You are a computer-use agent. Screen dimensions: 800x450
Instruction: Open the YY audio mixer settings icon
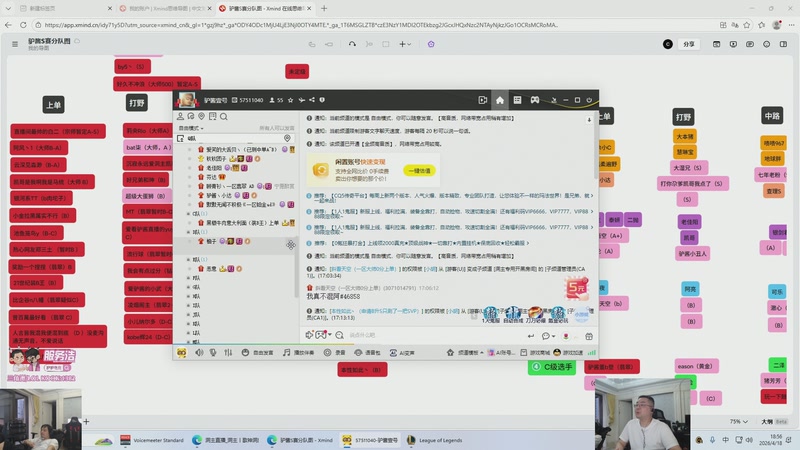228,353
